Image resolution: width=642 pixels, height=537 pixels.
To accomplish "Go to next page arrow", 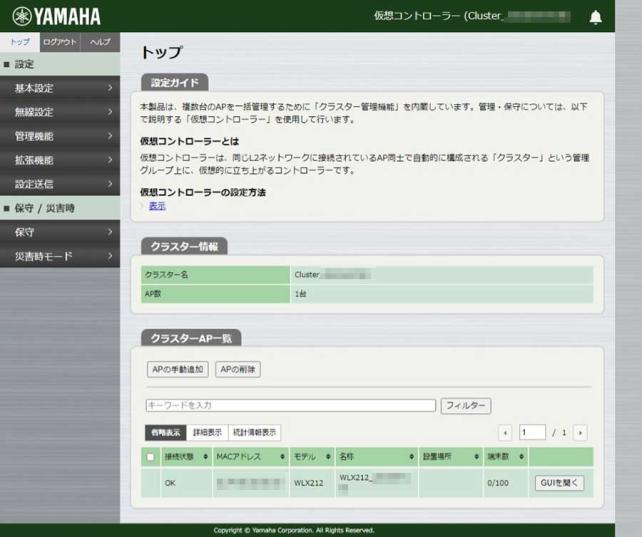I will pos(581,433).
